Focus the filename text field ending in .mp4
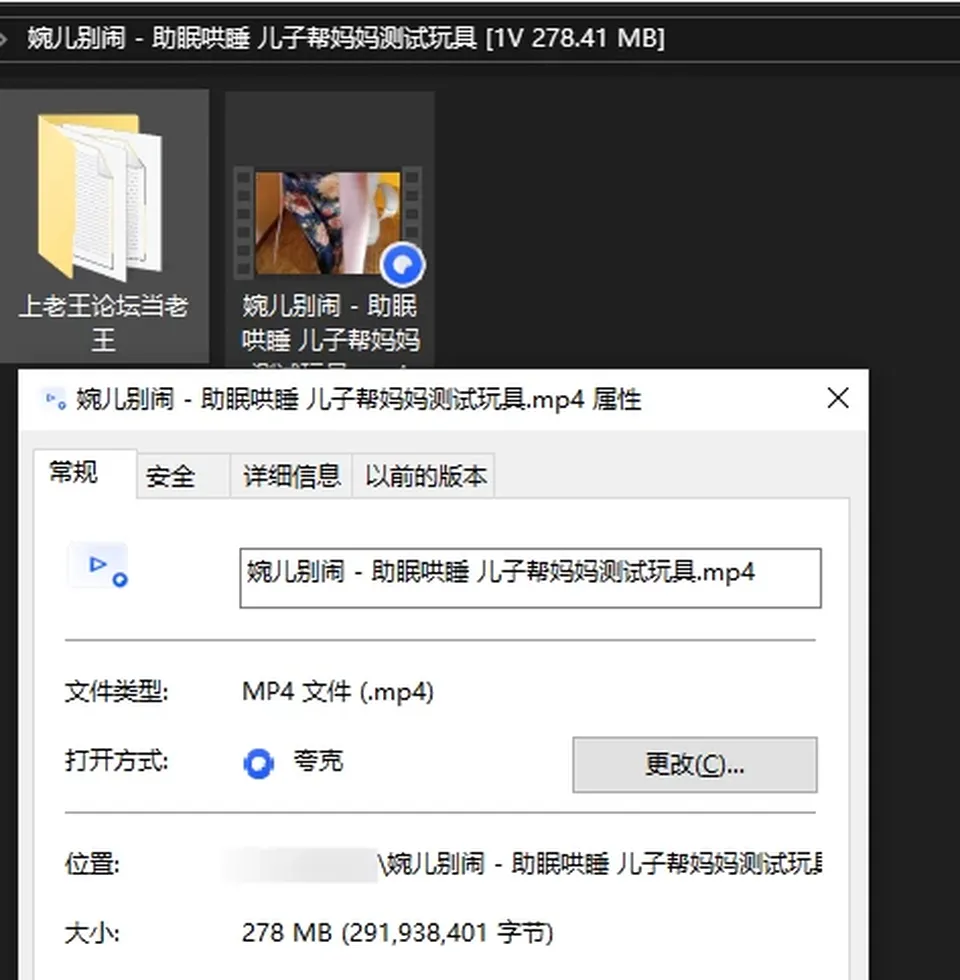This screenshot has height=980, width=960. [x=530, y=578]
